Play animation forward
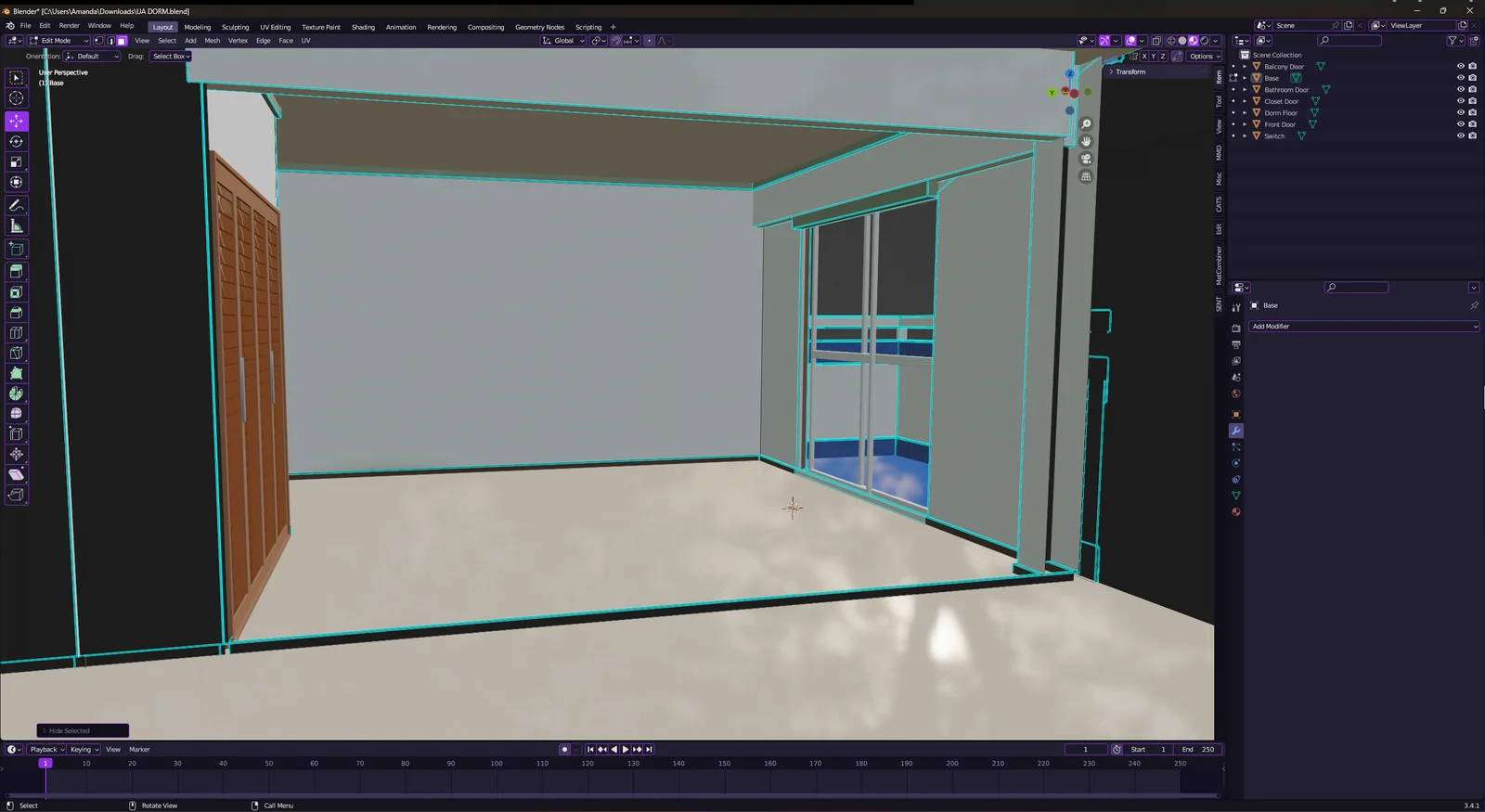The height and width of the screenshot is (812, 1485). tap(626, 749)
